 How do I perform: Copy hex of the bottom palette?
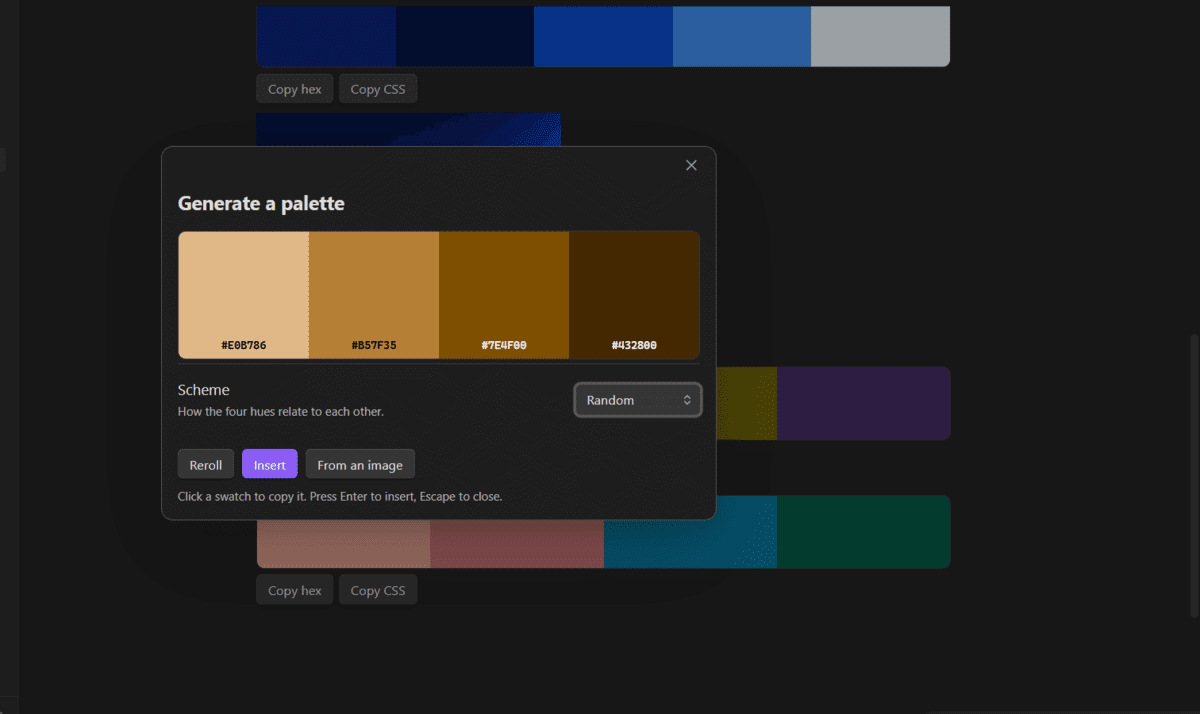pyautogui.click(x=295, y=590)
